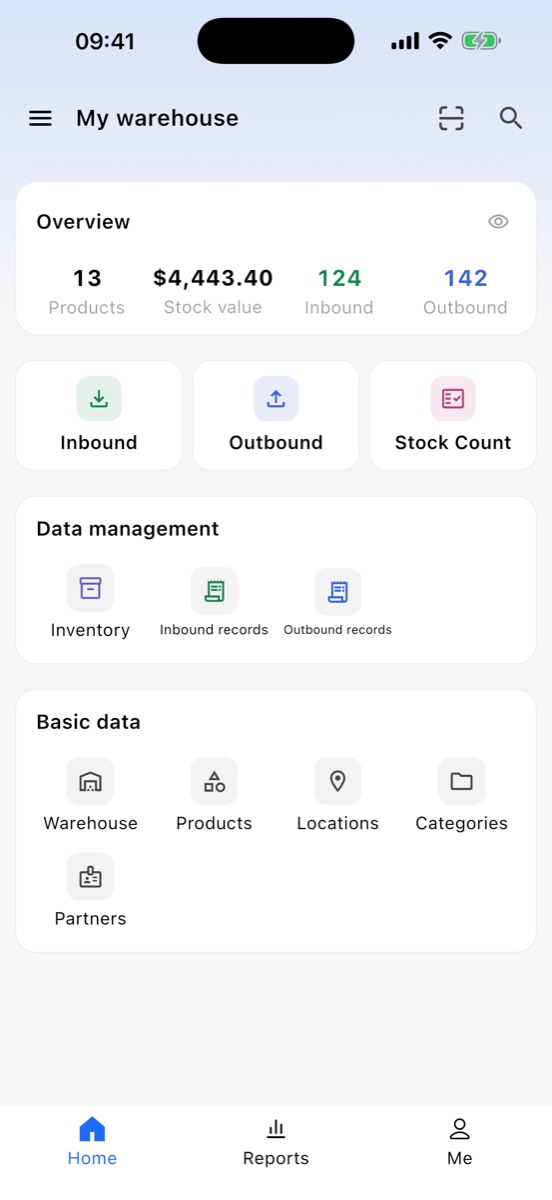Switch to the Reports tab
This screenshot has height=1200, width=552.
[276, 1143]
